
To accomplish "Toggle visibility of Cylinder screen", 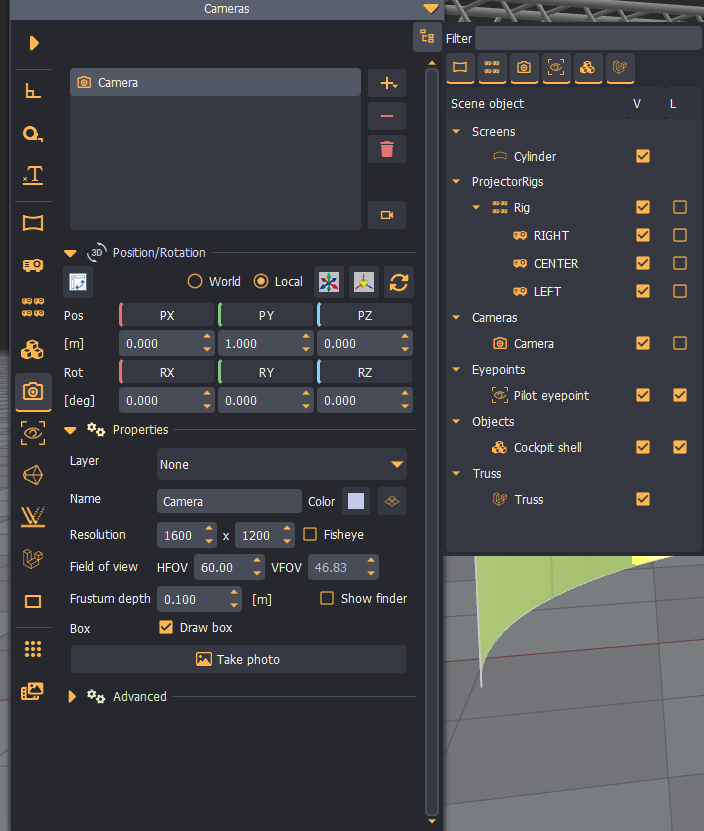I will pos(643,156).
